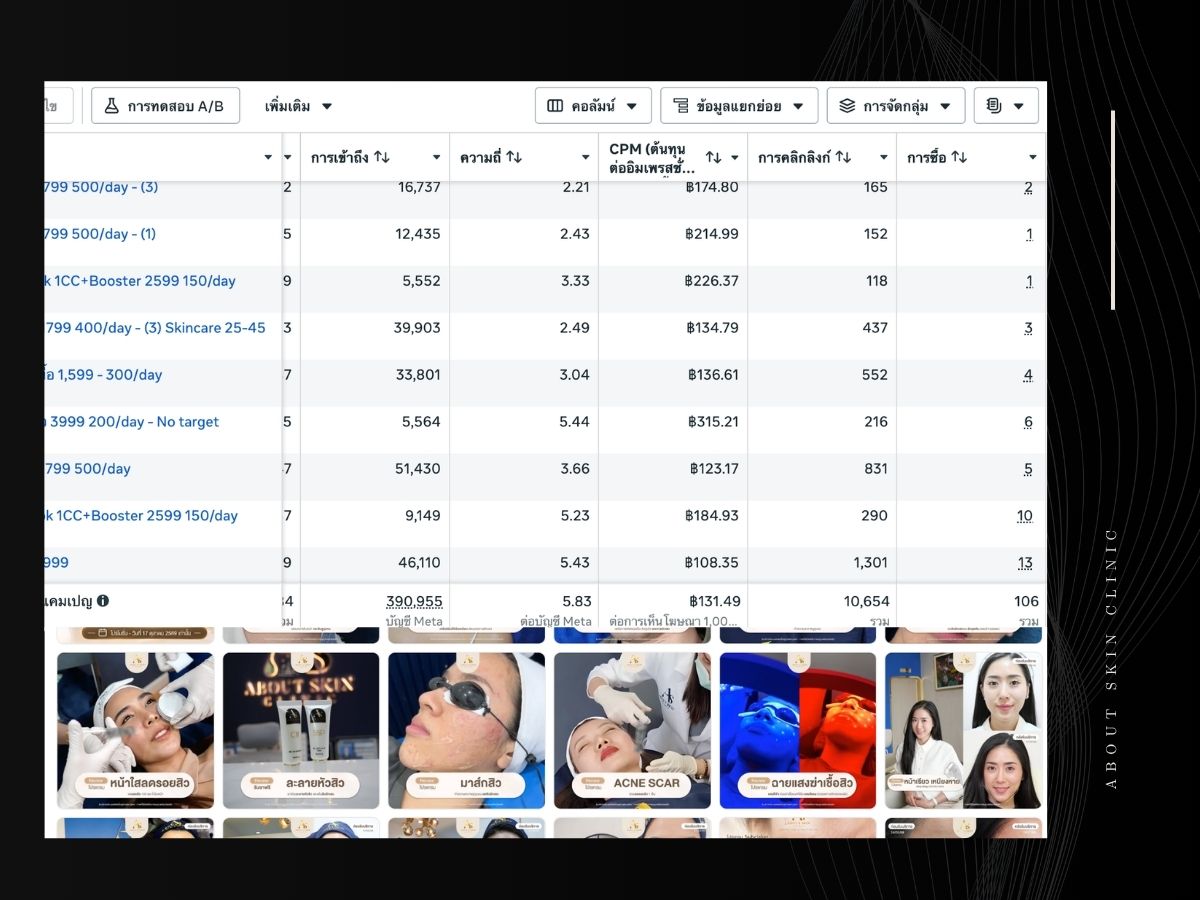Viewport: 1200px width, 900px height.
Task: Open the thumbnail with three women portraits
Action: point(963,731)
